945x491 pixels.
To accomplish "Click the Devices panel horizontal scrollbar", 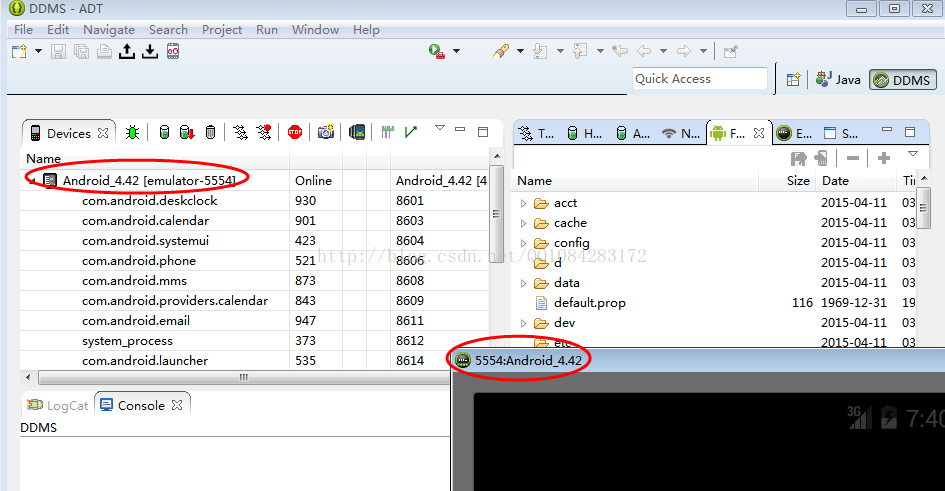I will coord(243,378).
